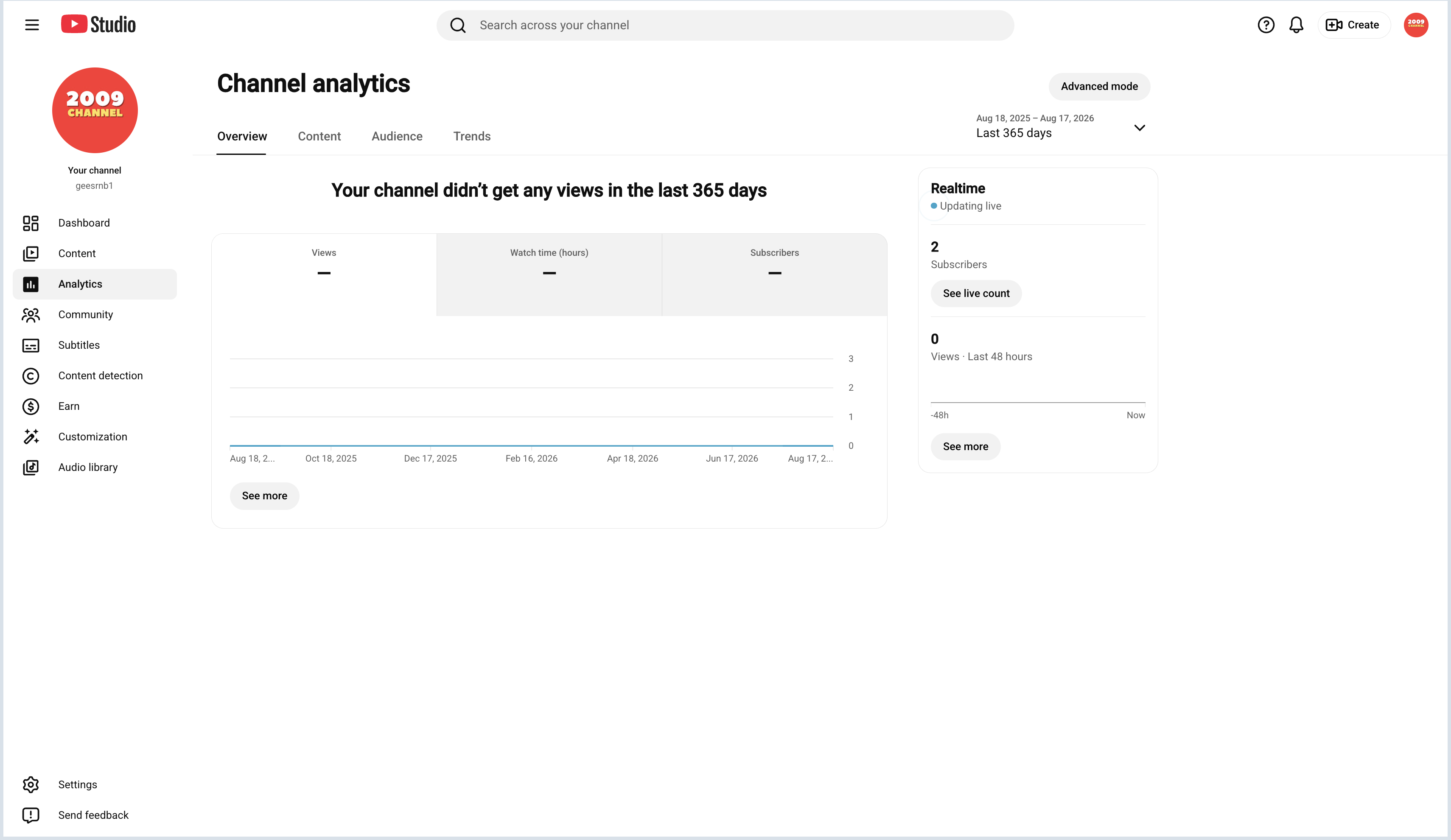
Task: Select the Subscribers metric card
Action: point(774,274)
